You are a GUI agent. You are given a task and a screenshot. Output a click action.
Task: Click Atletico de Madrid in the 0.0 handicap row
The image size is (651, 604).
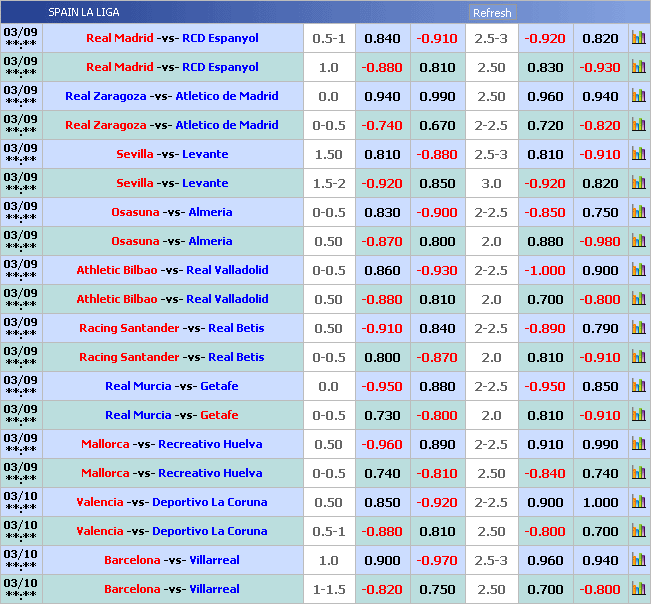[x=227, y=96]
